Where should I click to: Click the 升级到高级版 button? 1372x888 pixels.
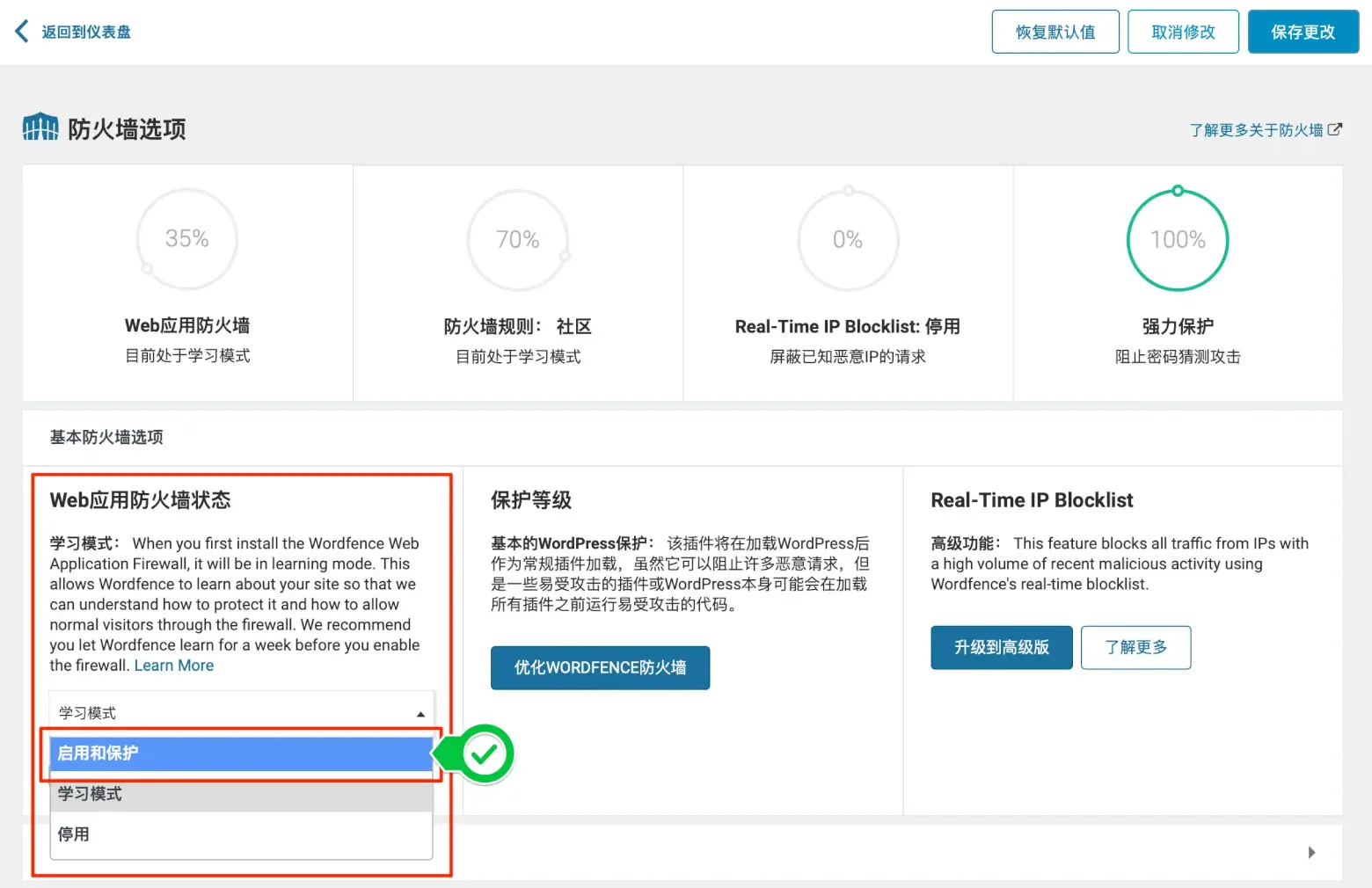(1001, 647)
